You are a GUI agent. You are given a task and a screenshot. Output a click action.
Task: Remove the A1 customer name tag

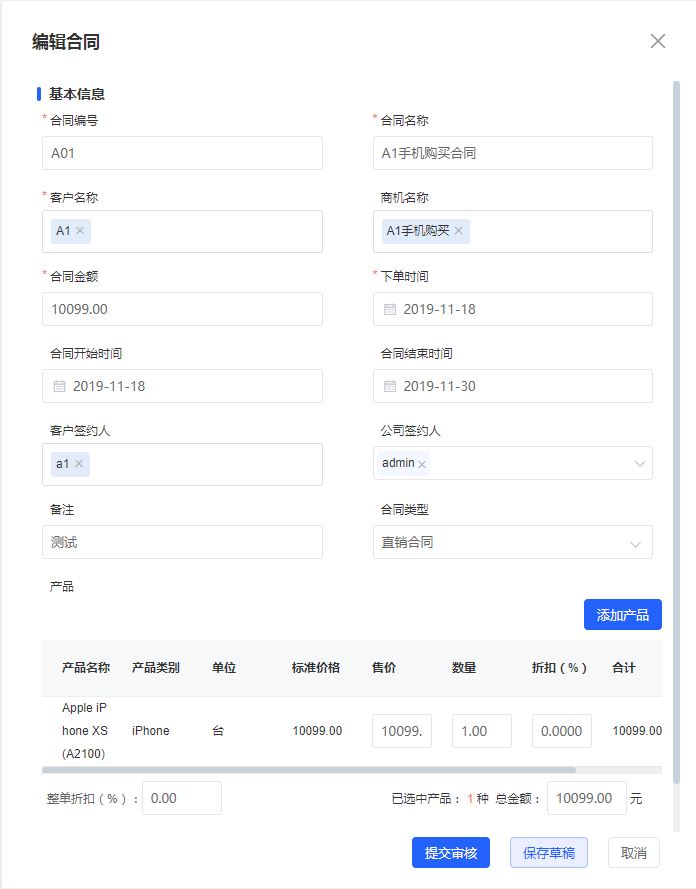[81, 231]
